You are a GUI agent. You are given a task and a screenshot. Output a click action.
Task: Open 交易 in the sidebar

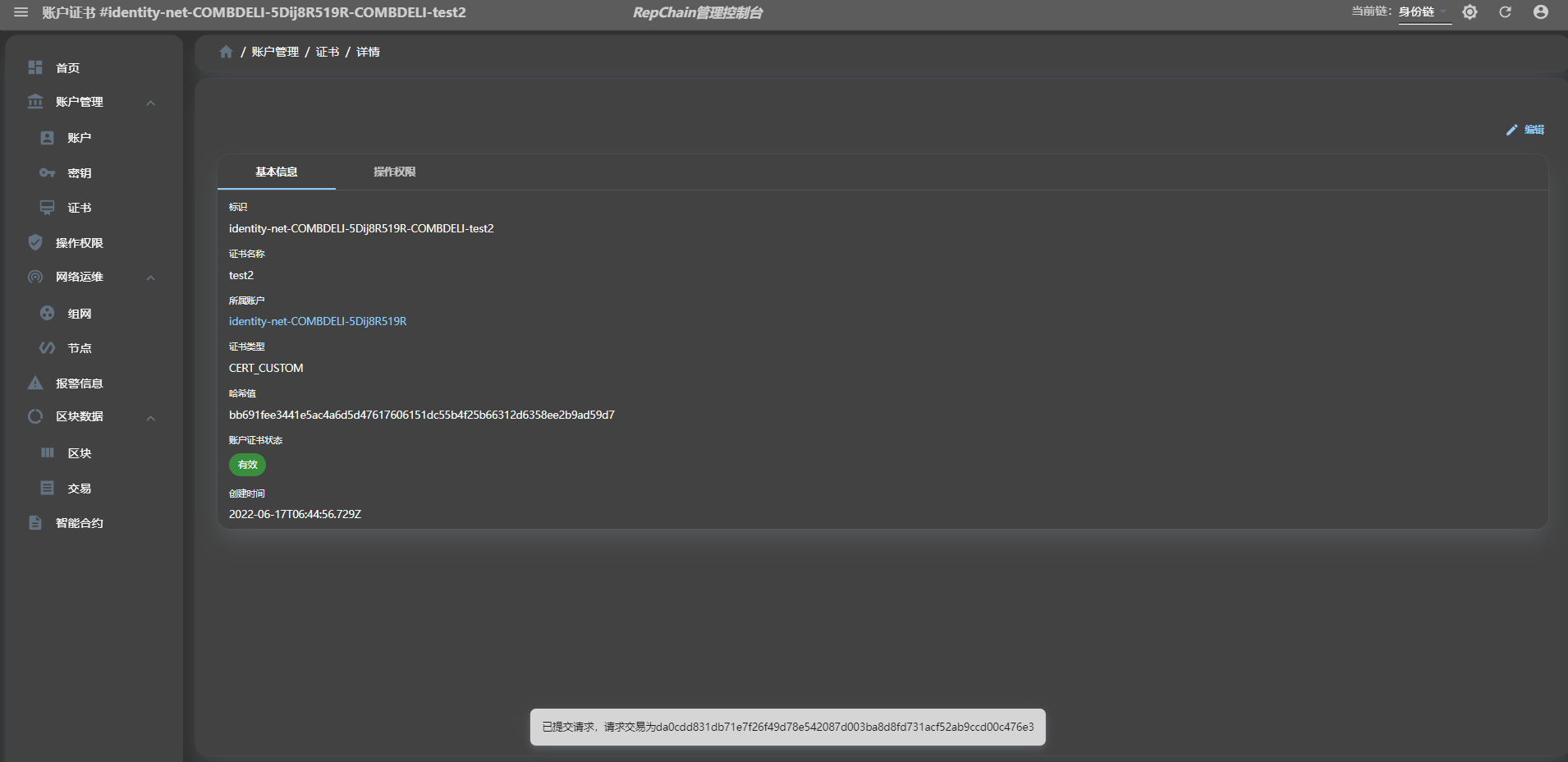pyautogui.click(x=79, y=489)
